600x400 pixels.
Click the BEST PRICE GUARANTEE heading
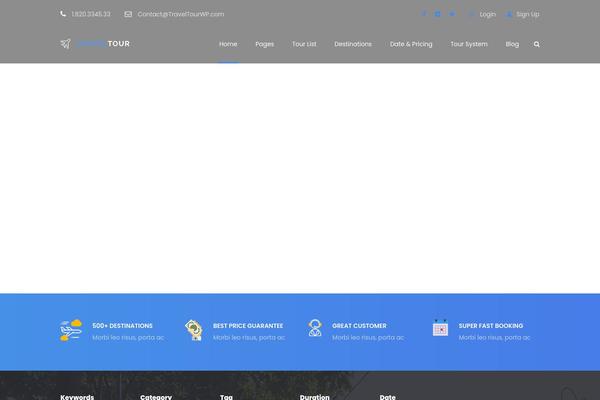click(248, 326)
